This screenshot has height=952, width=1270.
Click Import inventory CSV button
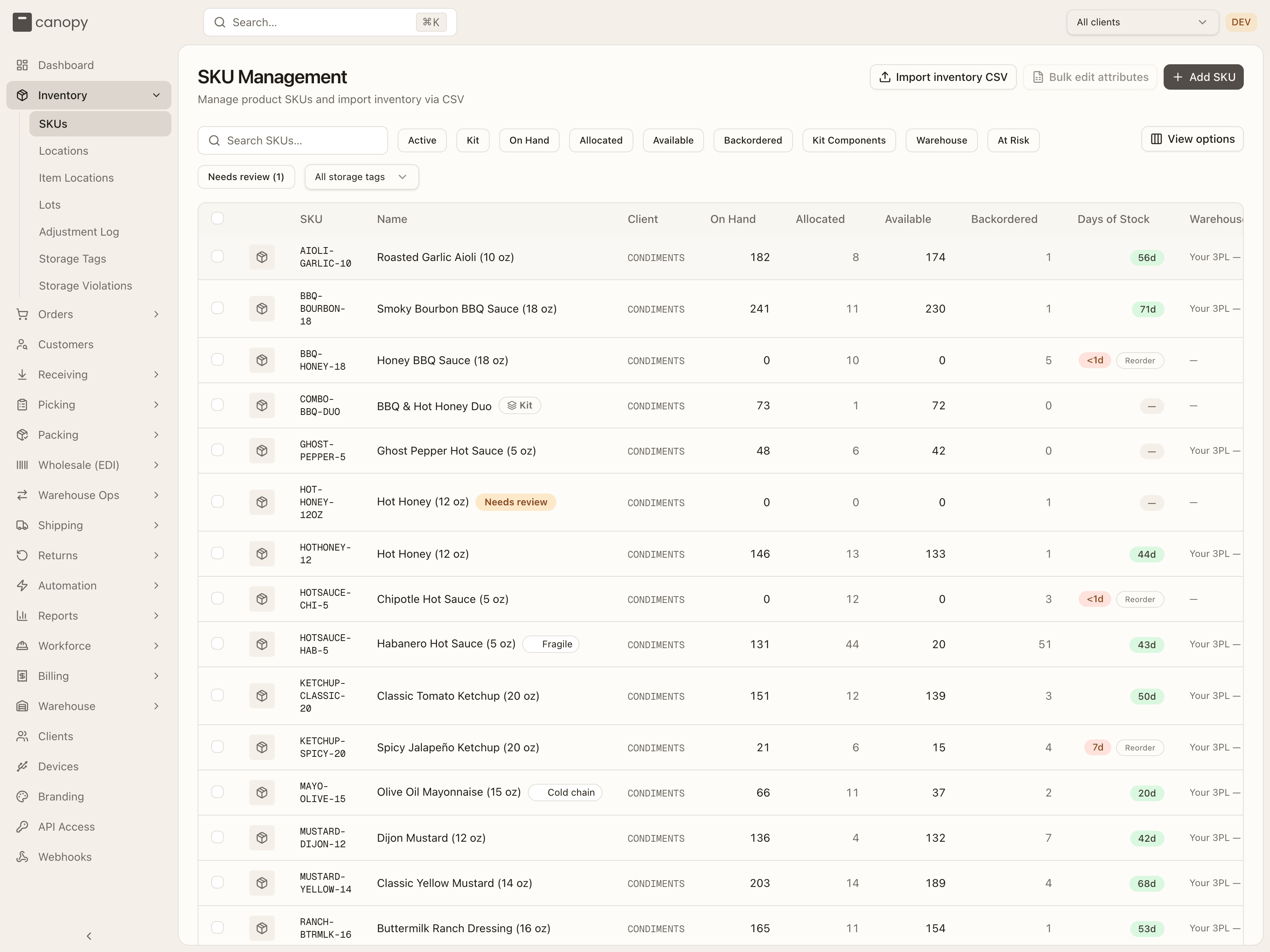click(x=943, y=77)
